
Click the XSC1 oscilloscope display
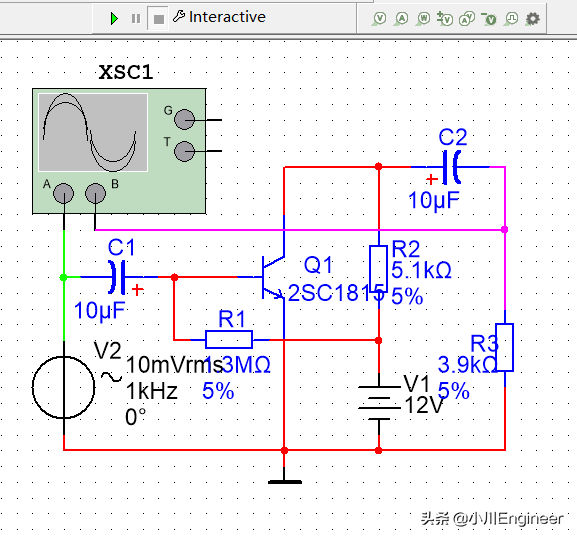point(93,132)
